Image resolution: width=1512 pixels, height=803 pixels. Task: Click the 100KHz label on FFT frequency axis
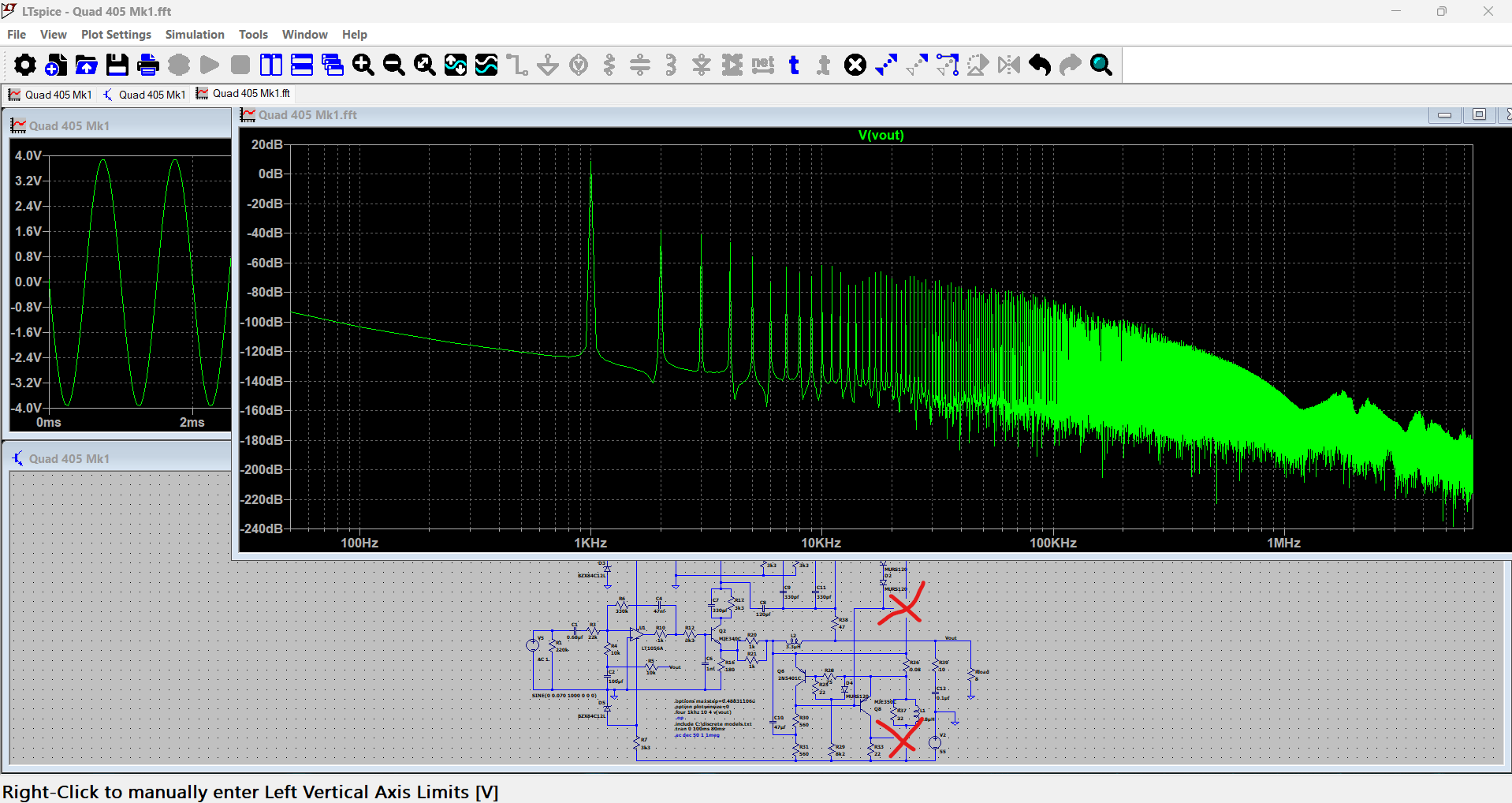coord(1053,543)
